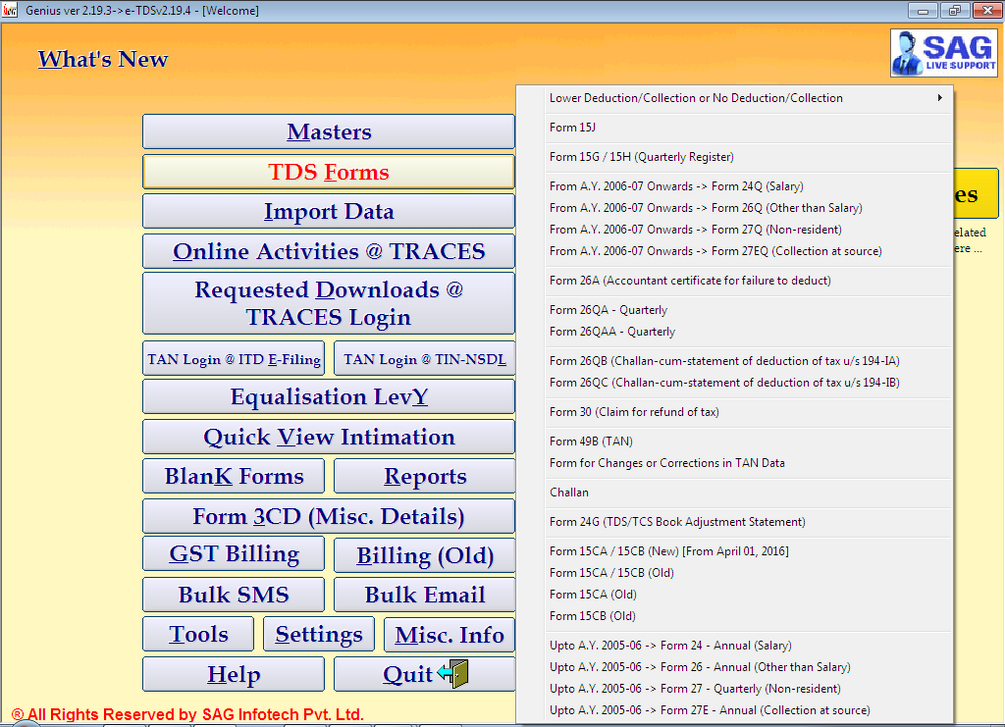Select the TDS Forms button
This screenshot has width=1005, height=727.
pyautogui.click(x=328, y=171)
